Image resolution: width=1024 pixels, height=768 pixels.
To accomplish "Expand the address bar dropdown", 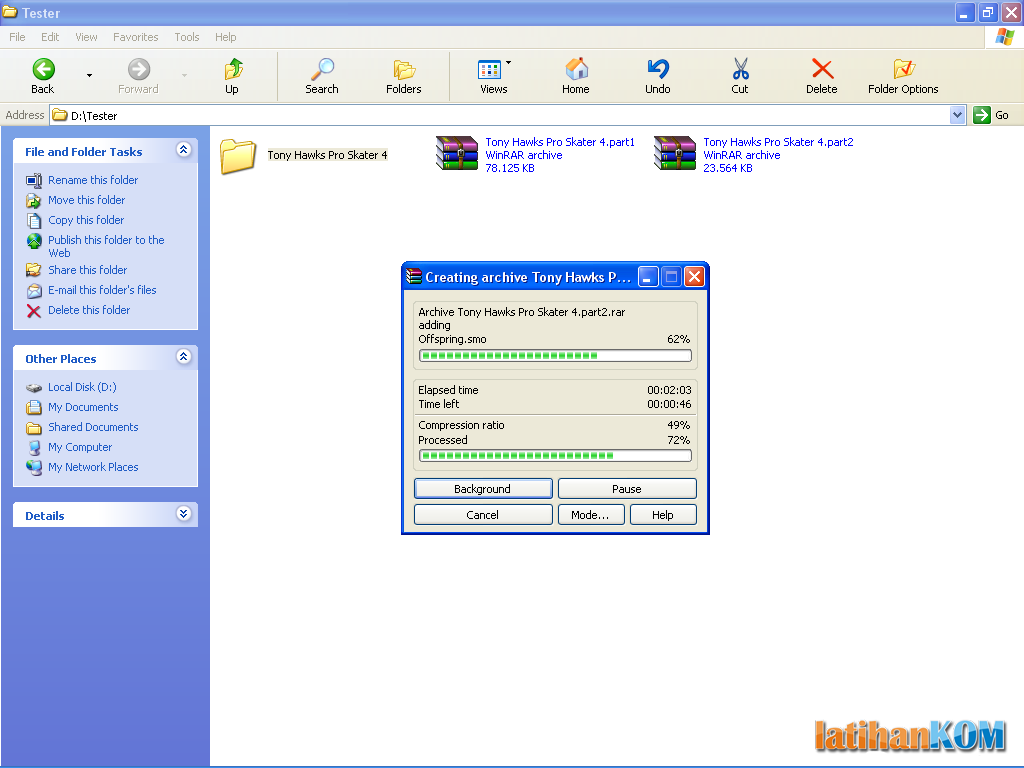I will [x=957, y=116].
